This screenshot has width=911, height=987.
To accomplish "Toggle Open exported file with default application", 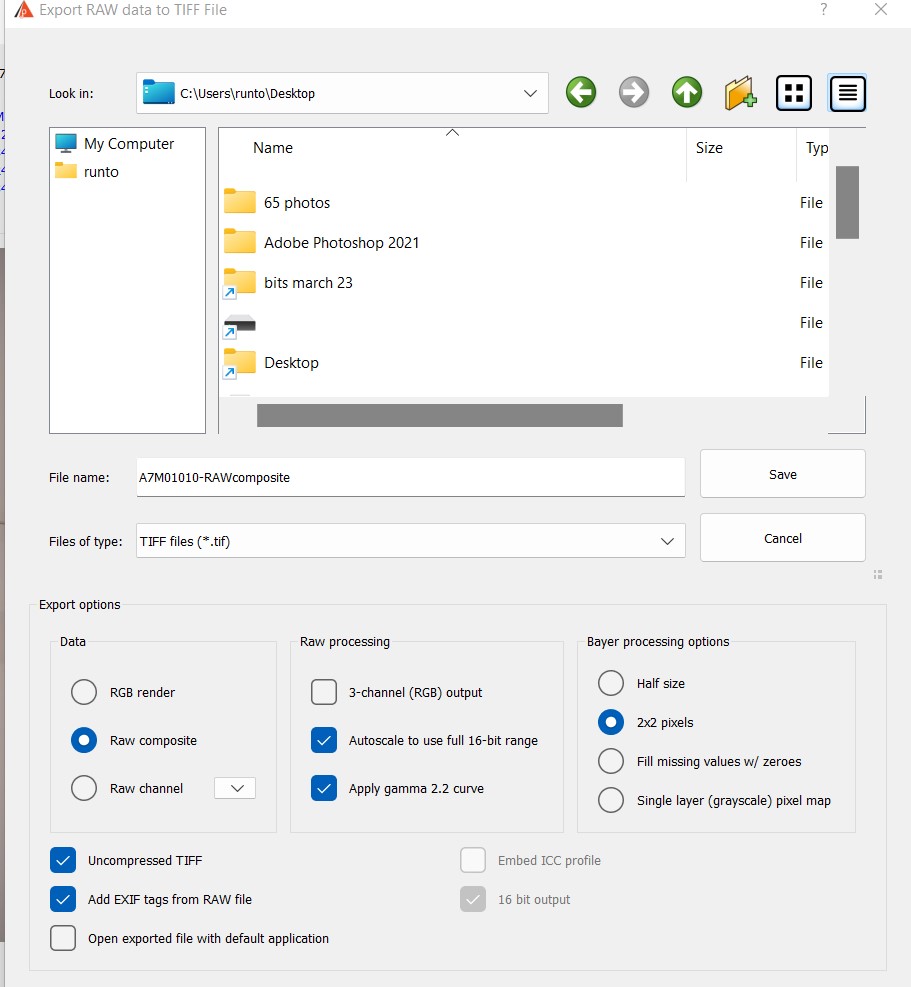I will 63,938.
